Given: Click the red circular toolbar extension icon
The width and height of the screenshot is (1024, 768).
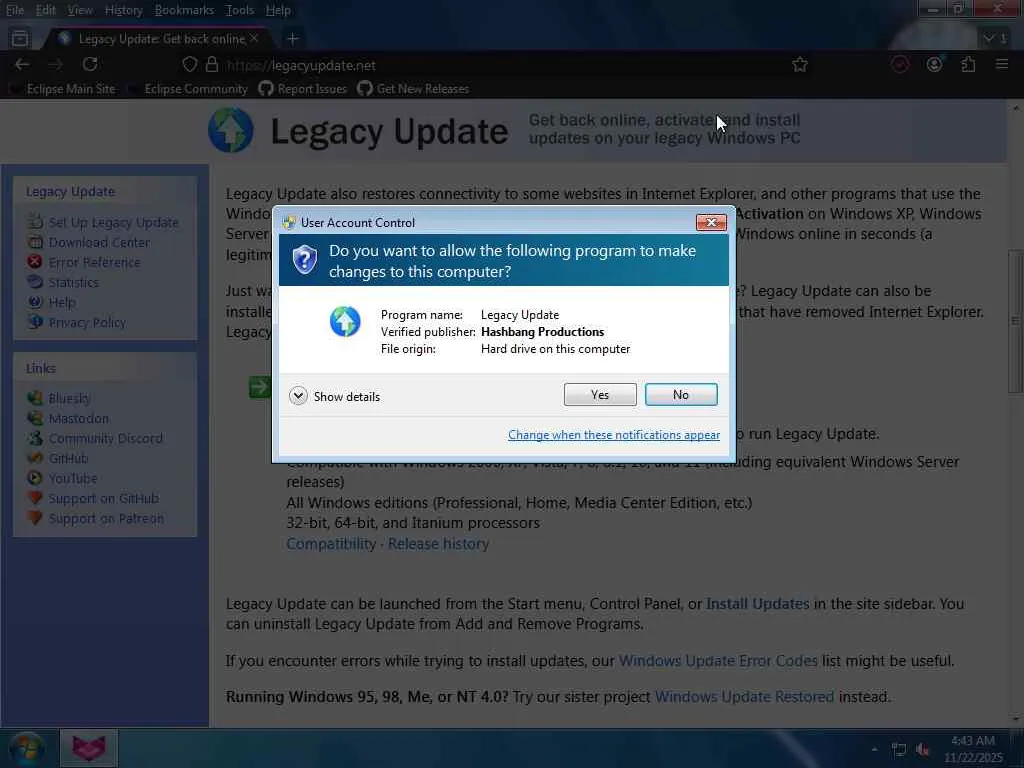Looking at the screenshot, I should point(900,64).
